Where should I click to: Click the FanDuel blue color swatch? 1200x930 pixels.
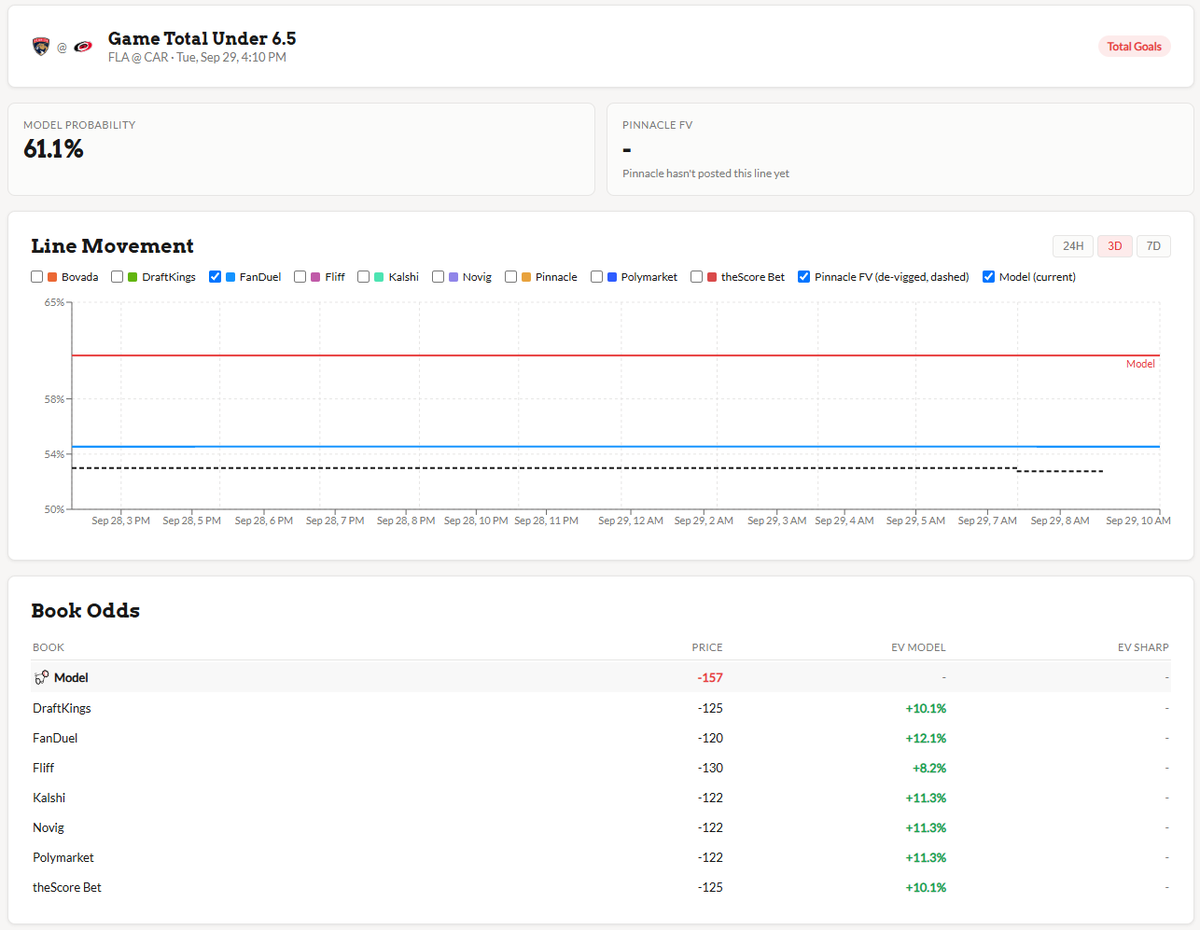coord(230,277)
